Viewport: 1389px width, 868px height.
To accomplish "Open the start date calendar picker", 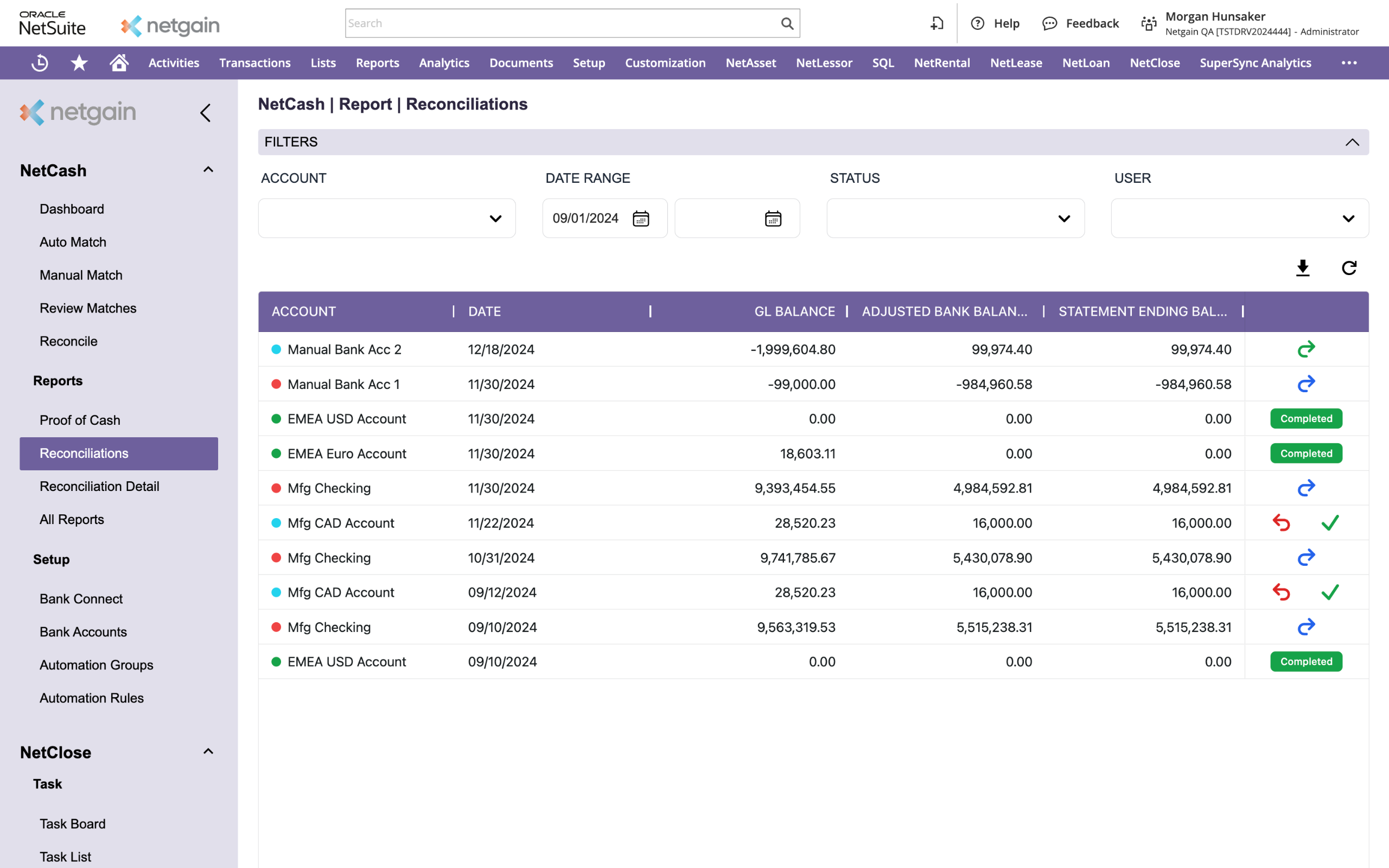I will (641, 219).
